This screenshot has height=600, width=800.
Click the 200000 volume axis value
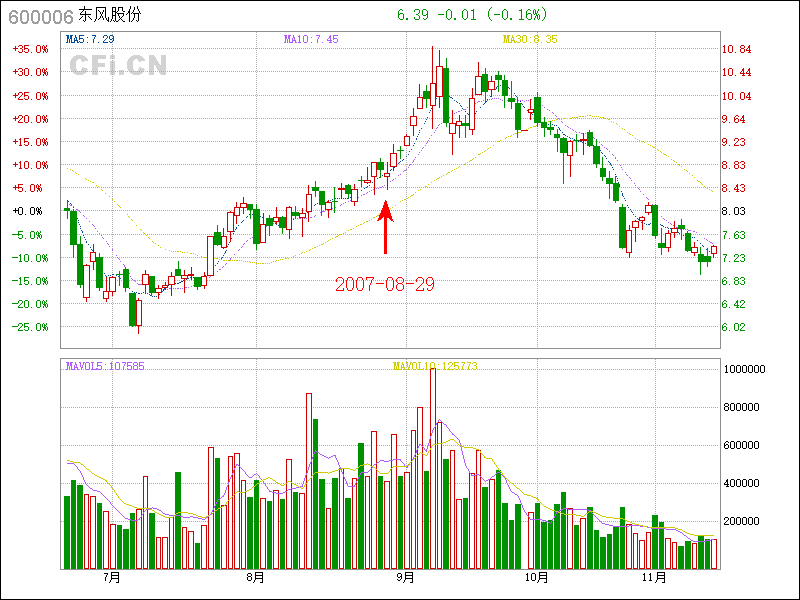coord(741,521)
